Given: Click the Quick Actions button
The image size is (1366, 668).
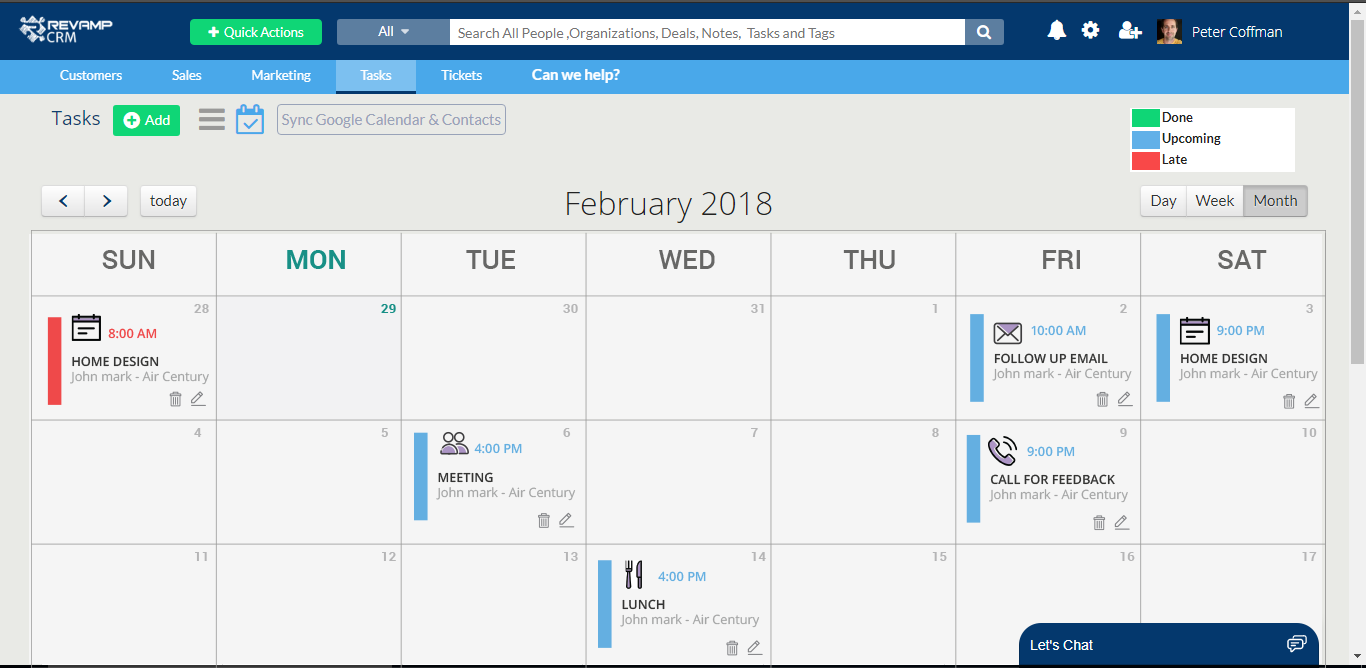Looking at the screenshot, I should [x=256, y=32].
